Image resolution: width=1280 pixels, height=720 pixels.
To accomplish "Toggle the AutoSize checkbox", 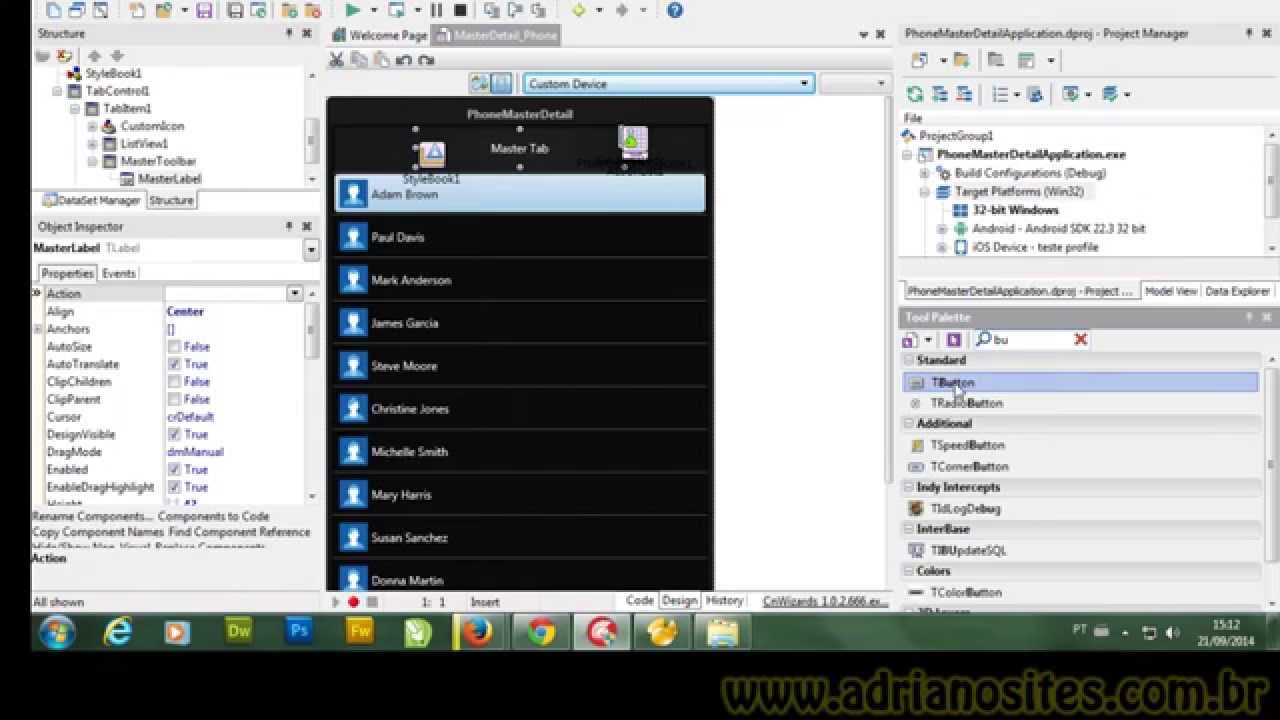I will tap(174, 347).
